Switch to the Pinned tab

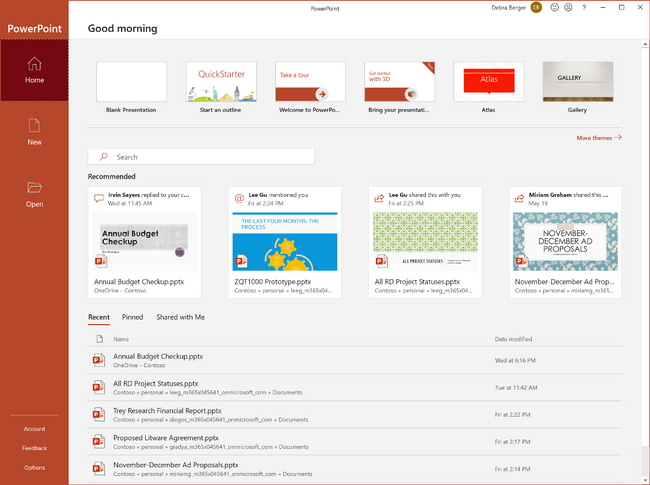coord(132,317)
